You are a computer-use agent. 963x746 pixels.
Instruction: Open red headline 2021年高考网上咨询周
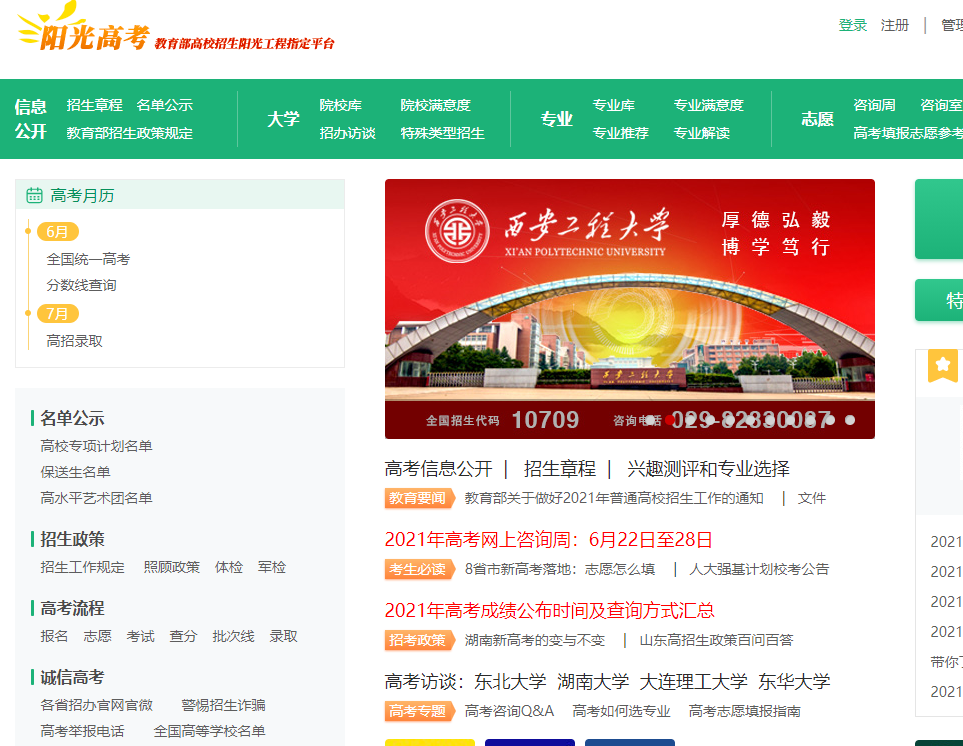548,540
